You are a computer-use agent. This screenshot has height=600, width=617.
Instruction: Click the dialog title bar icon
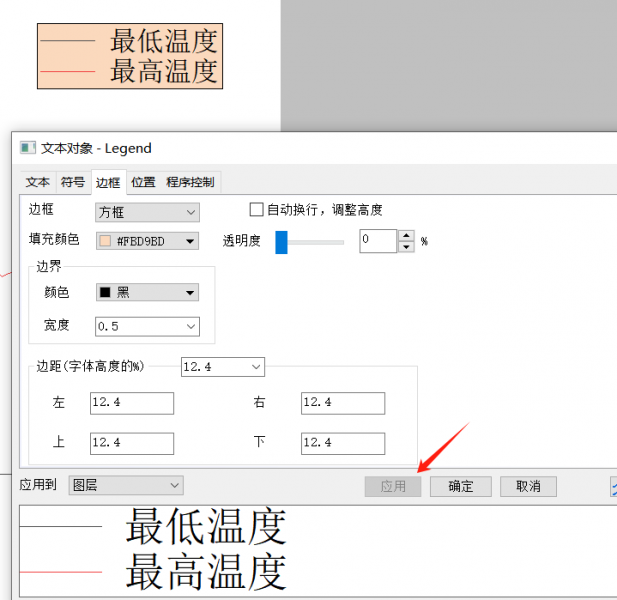click(x=28, y=148)
